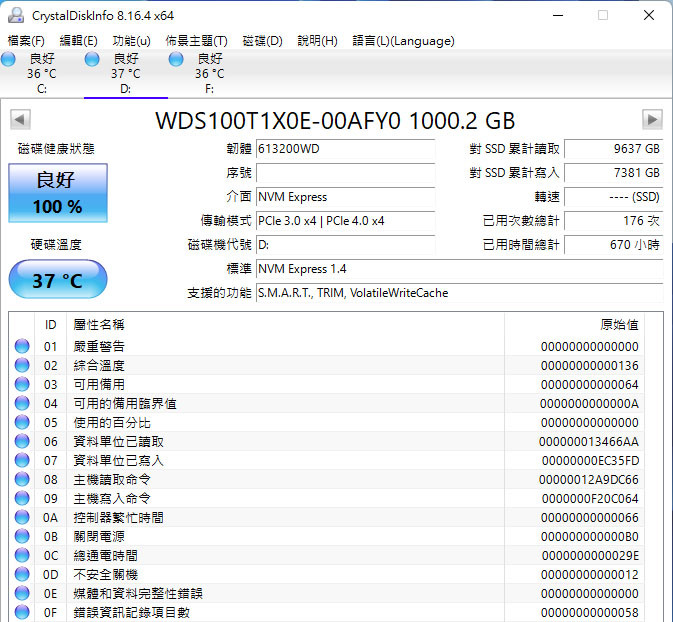
Task: Click status orb for attribute 09 主機寫入命令
Action: coord(22,498)
